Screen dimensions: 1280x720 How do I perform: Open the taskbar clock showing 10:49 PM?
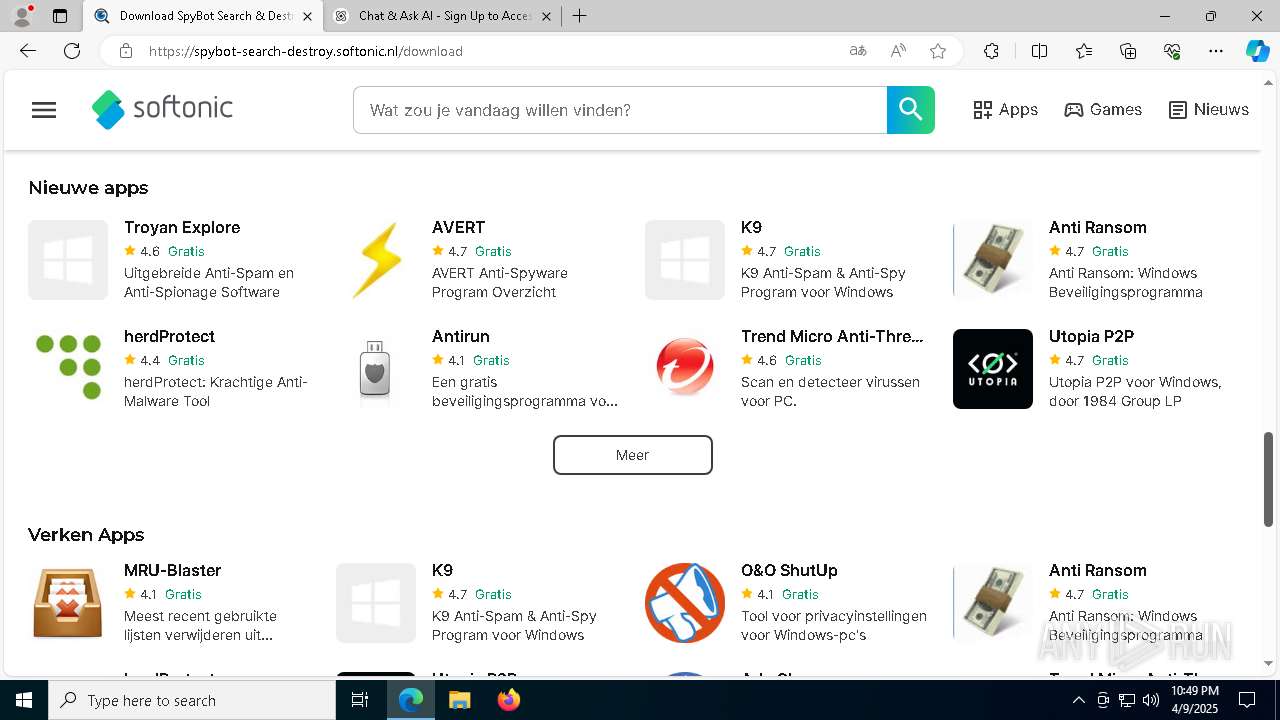point(1195,700)
